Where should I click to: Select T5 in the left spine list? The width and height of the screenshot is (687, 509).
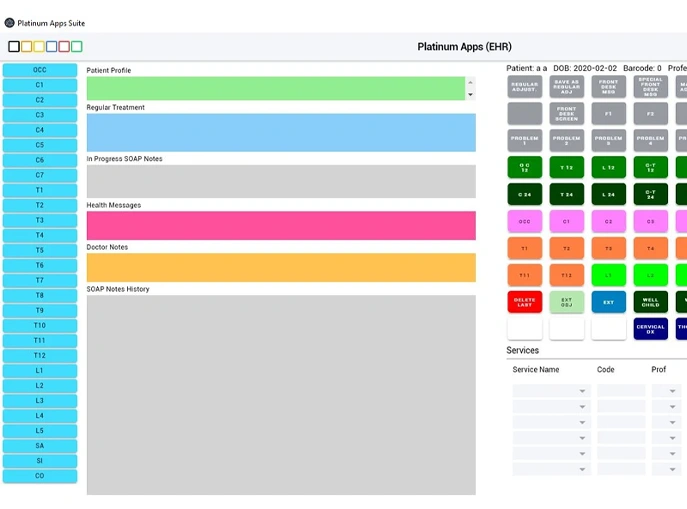click(40, 250)
